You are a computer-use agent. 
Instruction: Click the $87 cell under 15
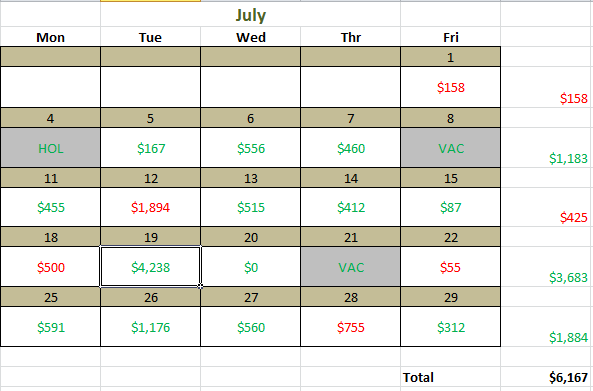tap(450, 207)
